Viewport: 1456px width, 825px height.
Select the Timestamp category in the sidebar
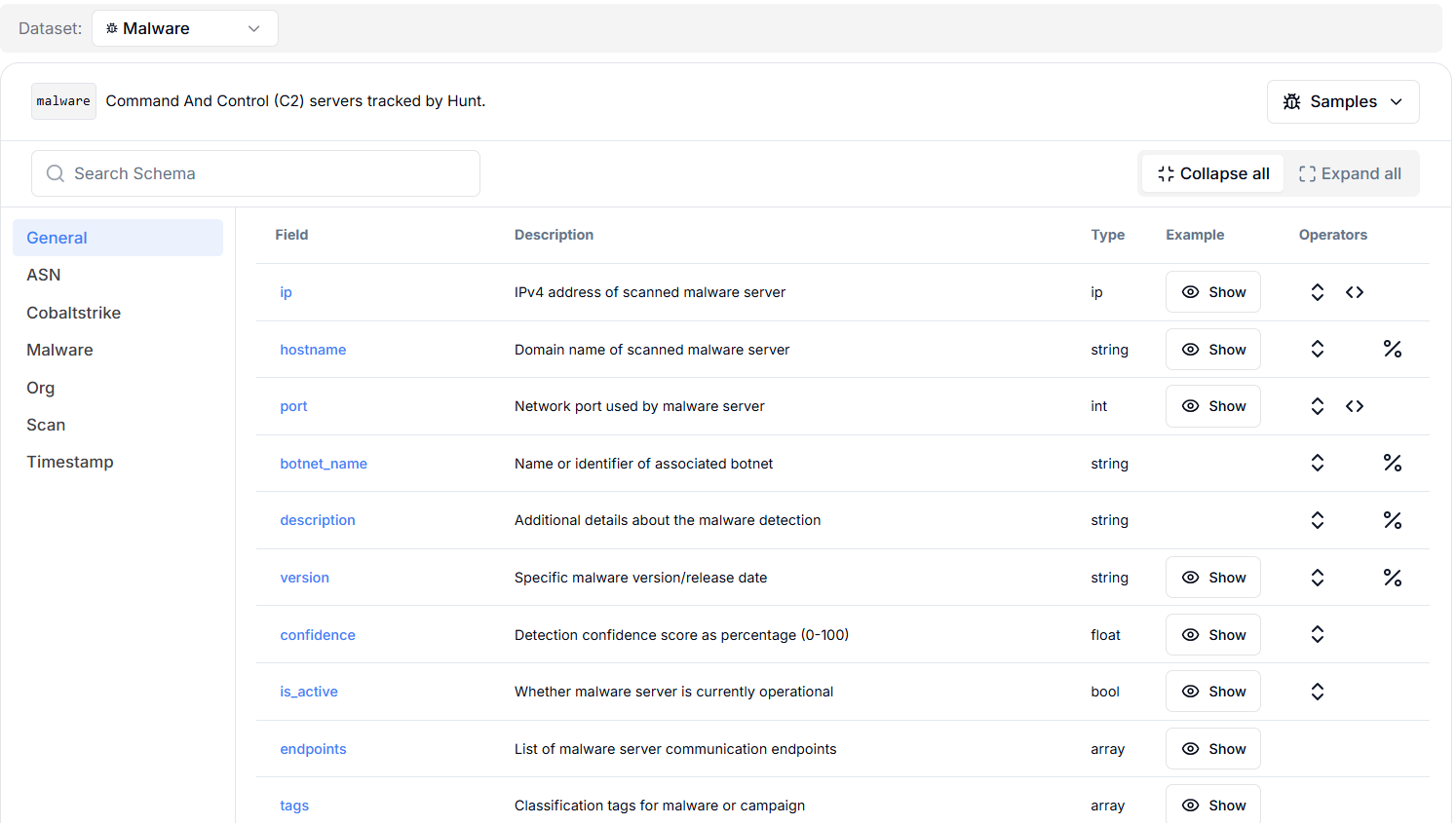[70, 461]
